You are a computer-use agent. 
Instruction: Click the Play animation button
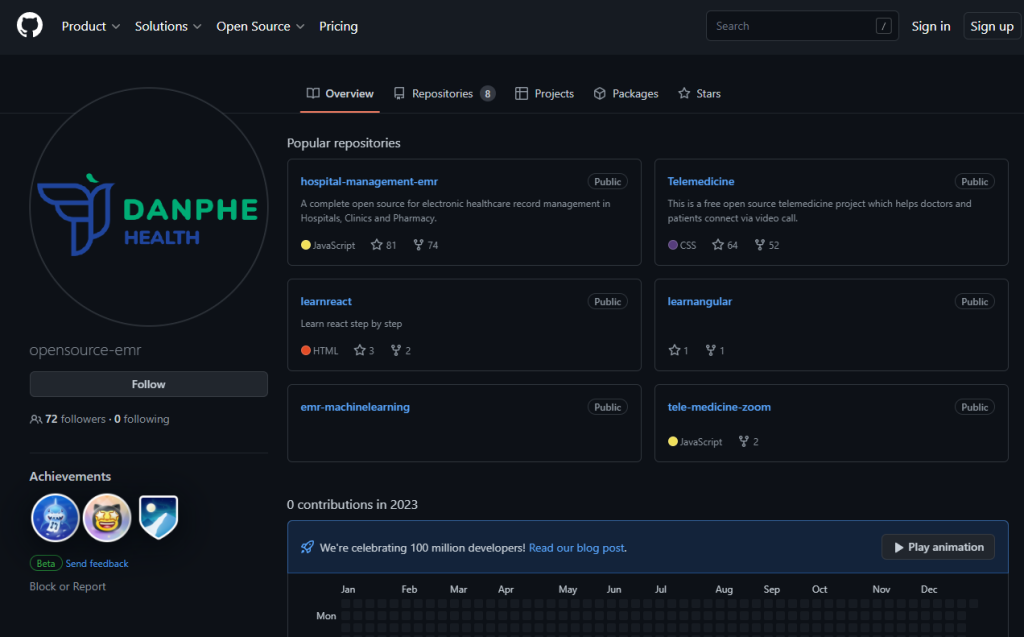coord(938,547)
